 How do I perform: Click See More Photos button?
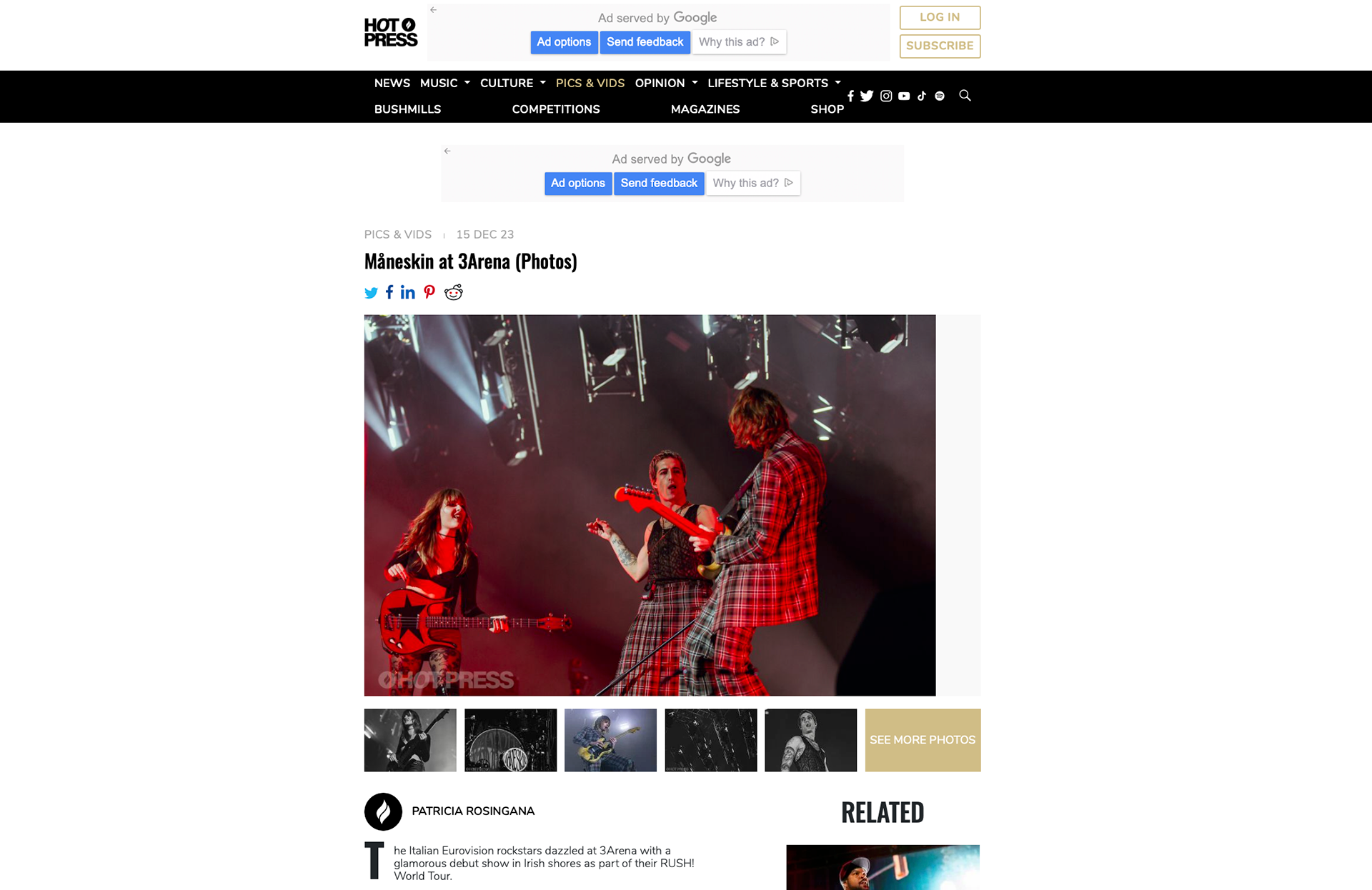tap(923, 740)
